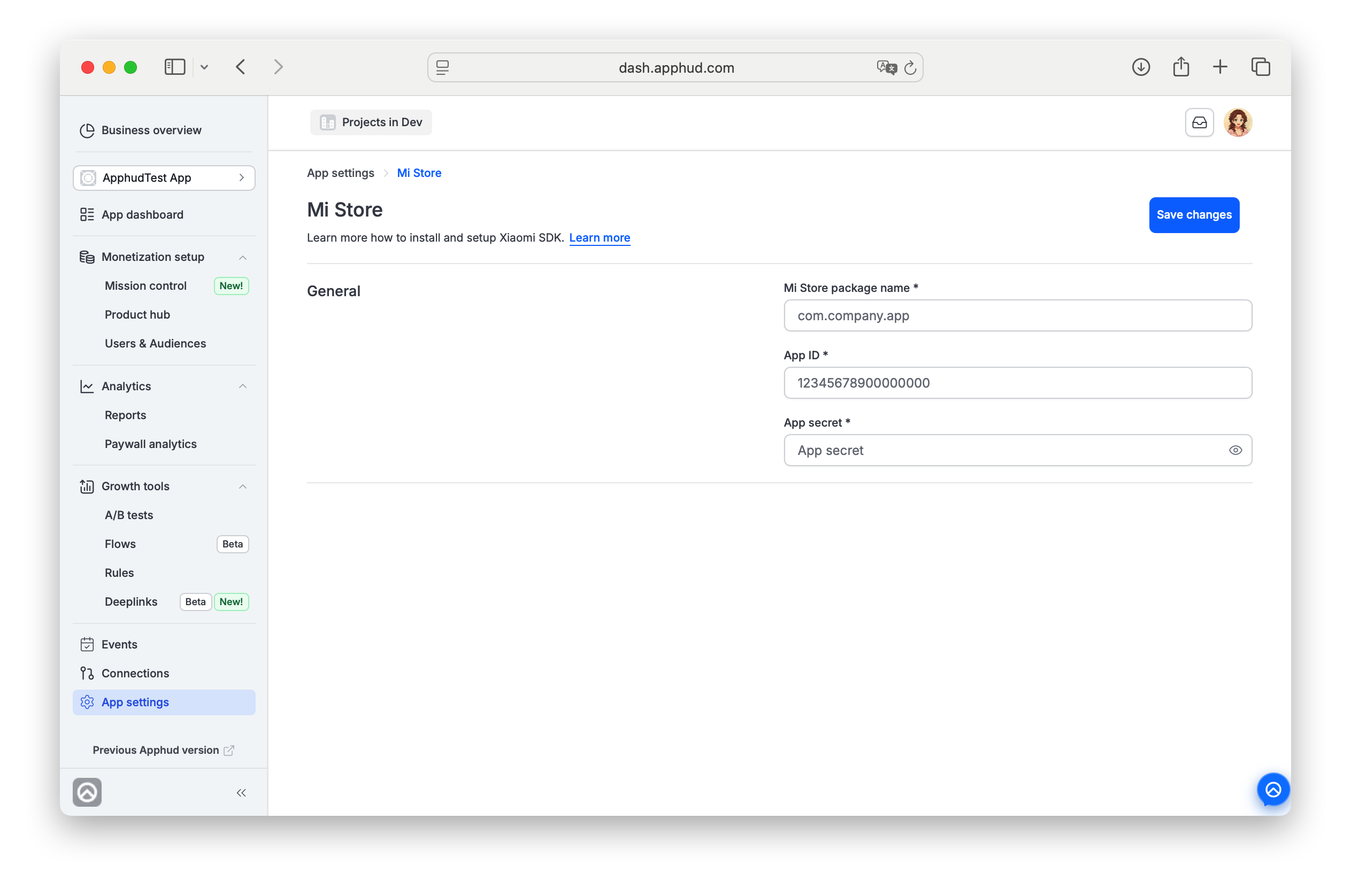
Task: Open the support chat bubble
Action: tap(1273, 790)
